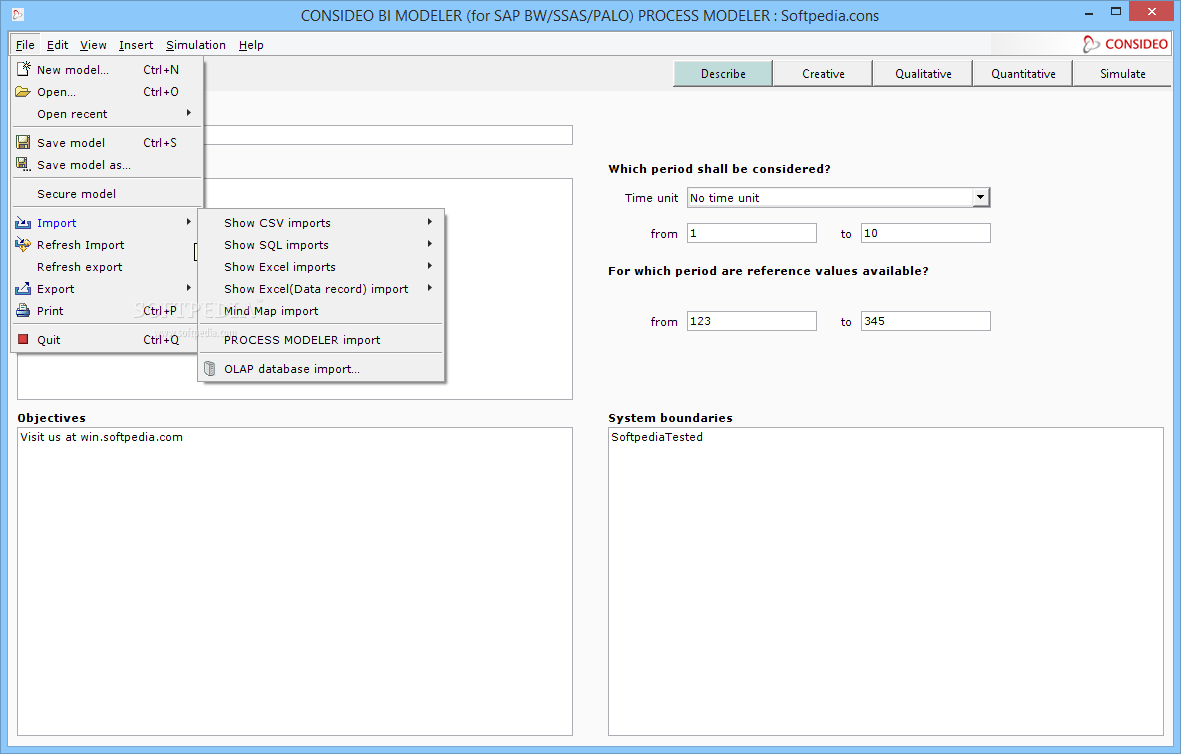Viewport: 1181px width, 754px height.
Task: Click the OLAP database import icon
Action: pos(210,368)
